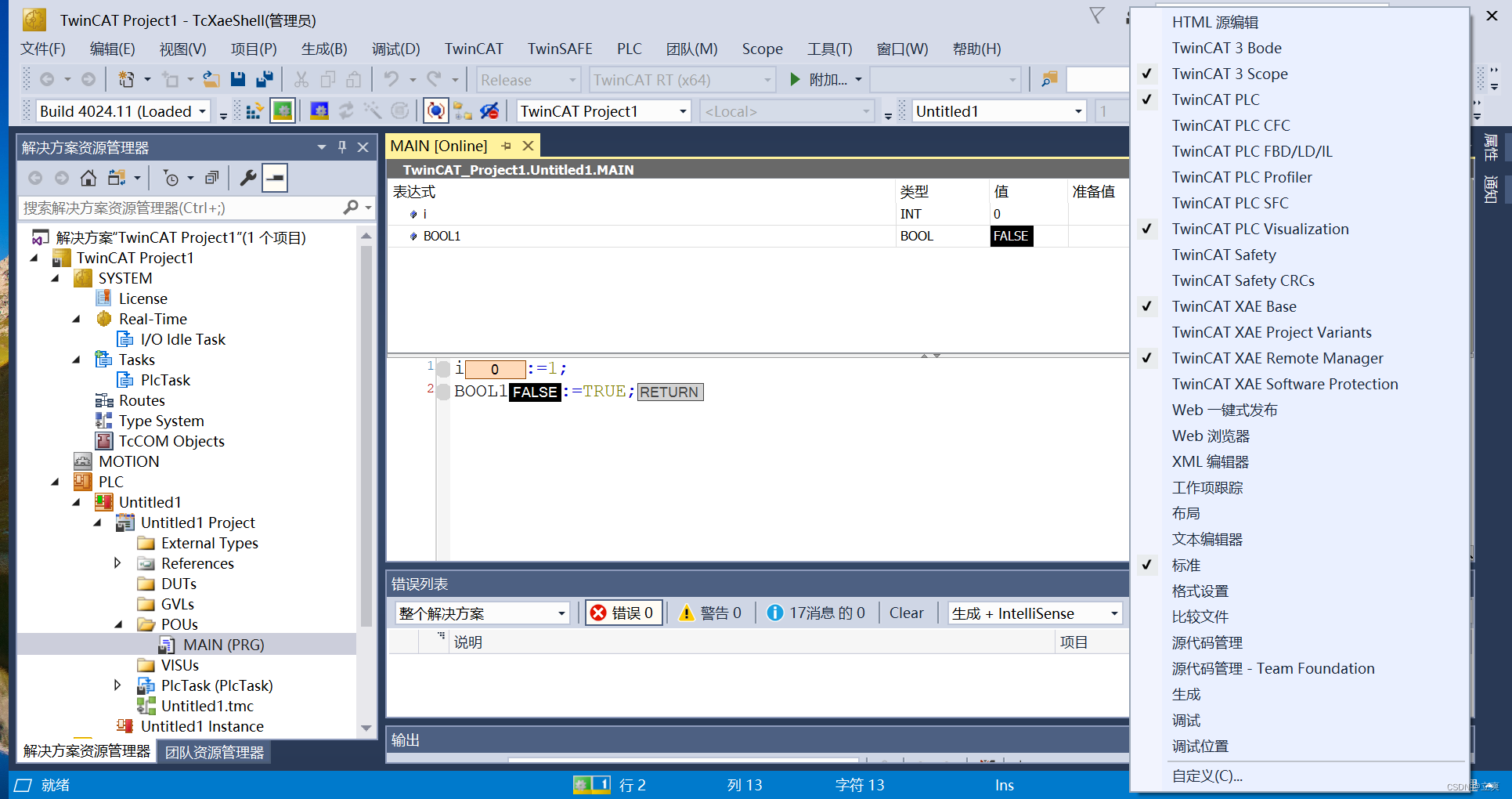The width and height of the screenshot is (1512, 799).
Task: Open the TwinSAFE menu
Action: pyautogui.click(x=560, y=49)
